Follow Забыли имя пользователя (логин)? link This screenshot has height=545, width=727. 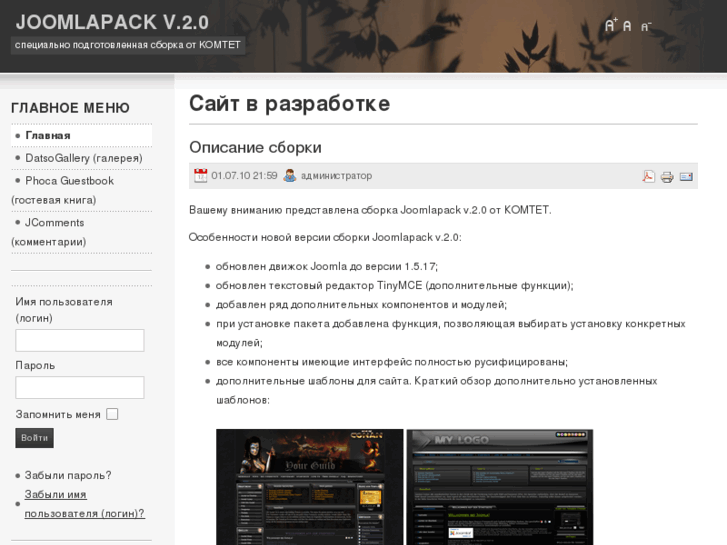[x=84, y=504]
